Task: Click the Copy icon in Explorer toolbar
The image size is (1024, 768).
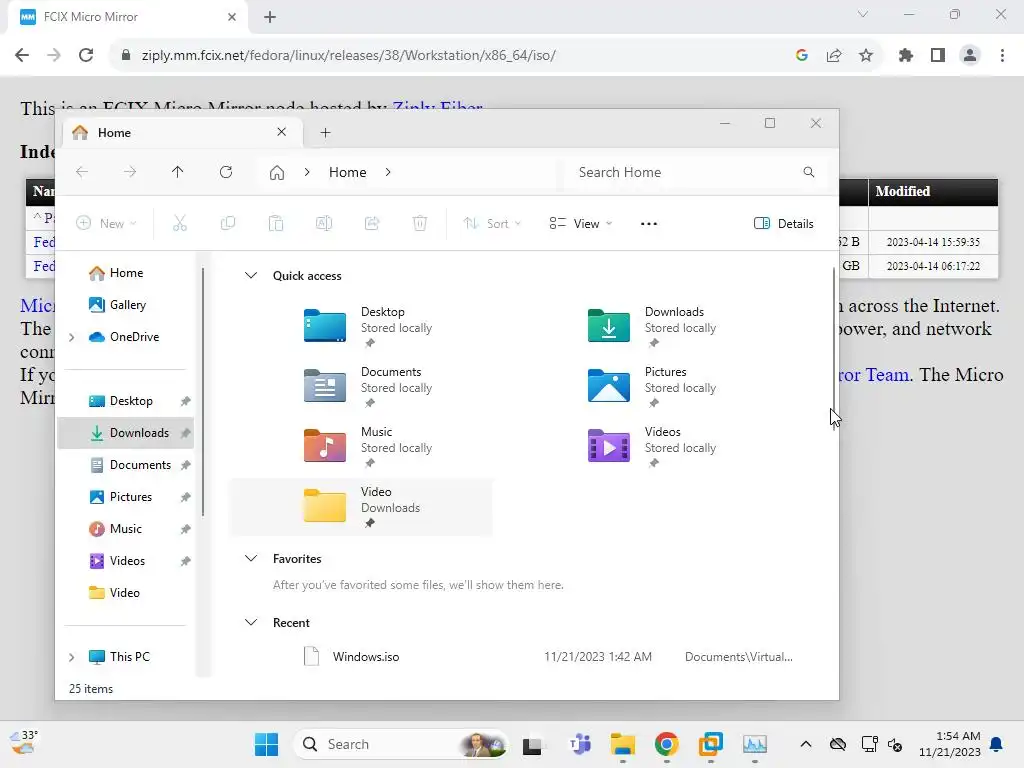Action: click(228, 223)
